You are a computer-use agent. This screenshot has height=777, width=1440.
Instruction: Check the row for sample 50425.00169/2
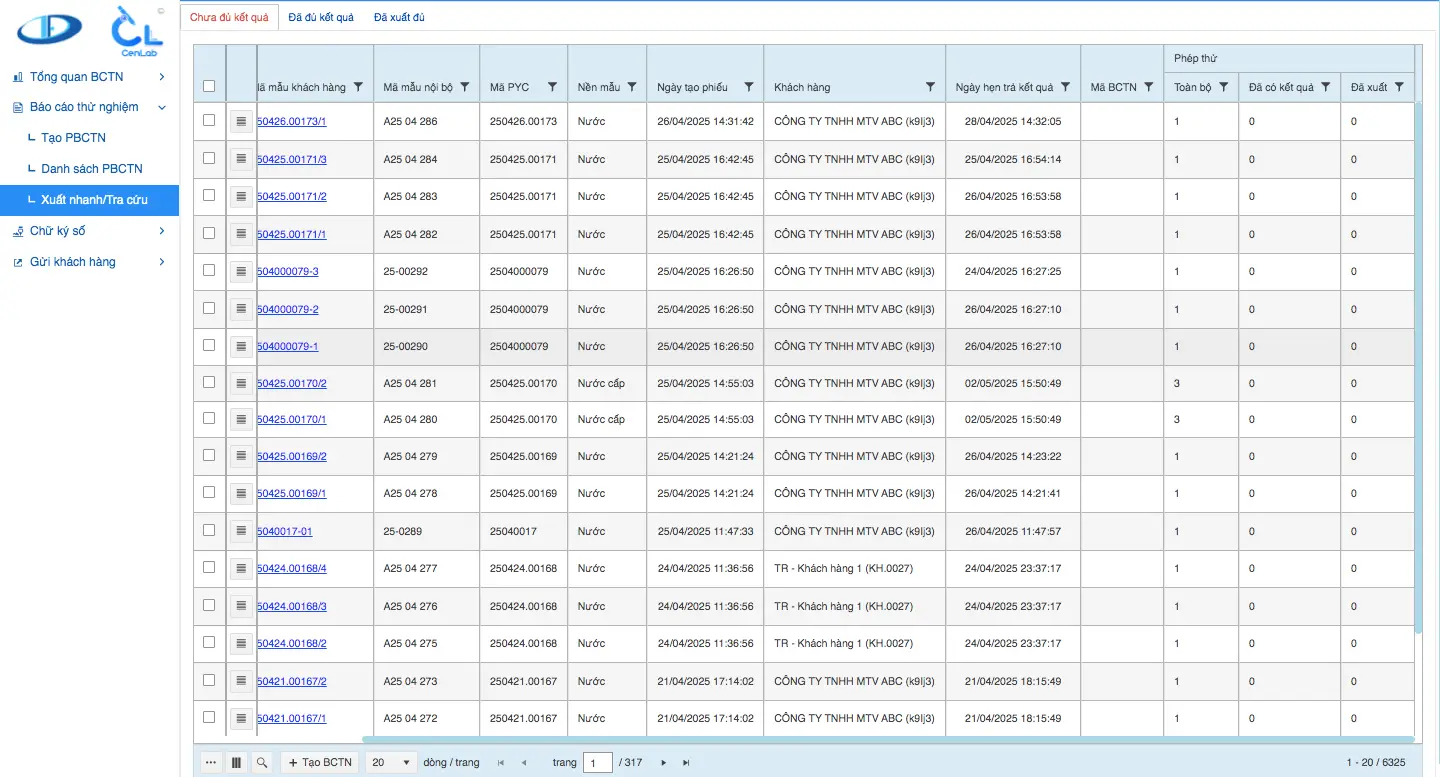pyautogui.click(x=209, y=455)
